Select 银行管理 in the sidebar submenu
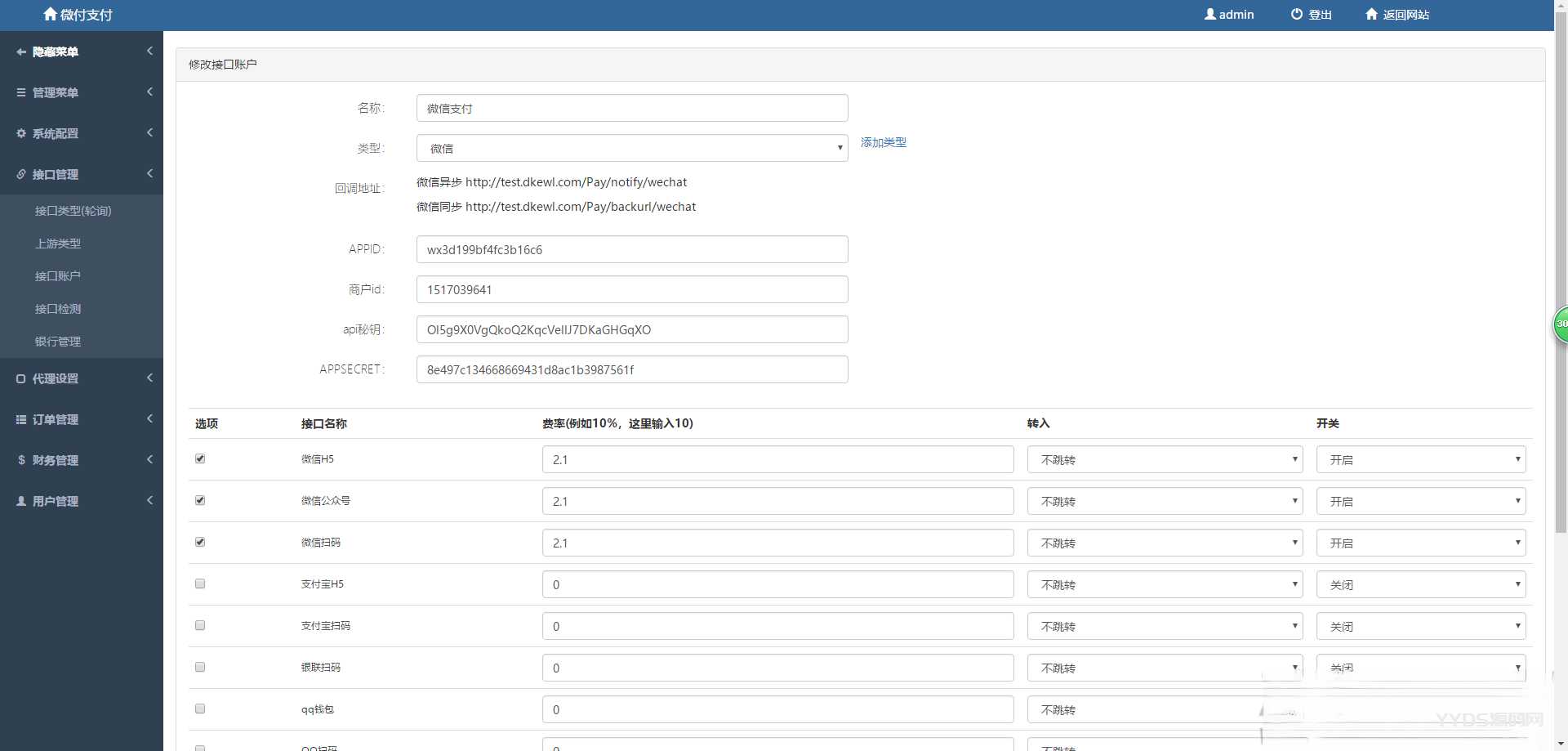Screen dimensions: 1568x751 pyautogui.click(x=58, y=342)
